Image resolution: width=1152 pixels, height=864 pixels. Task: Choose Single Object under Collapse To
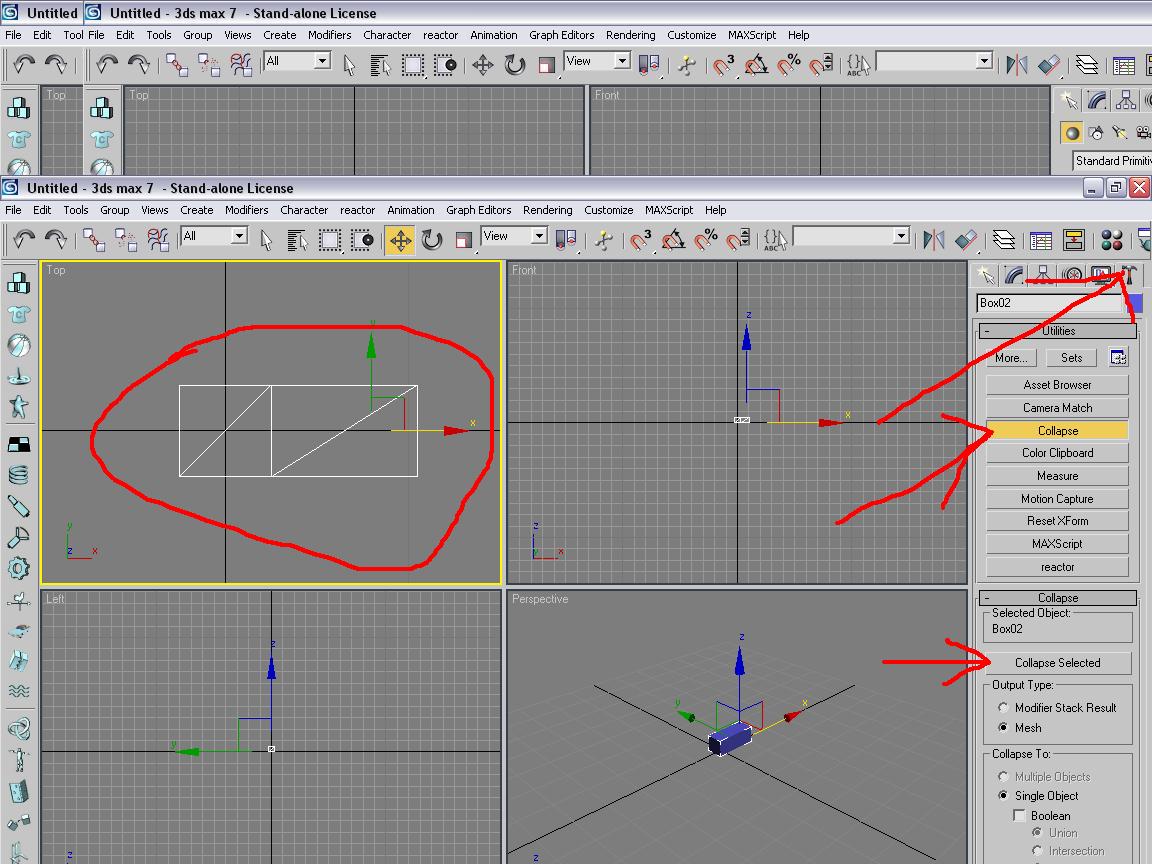pyautogui.click(x=1003, y=796)
